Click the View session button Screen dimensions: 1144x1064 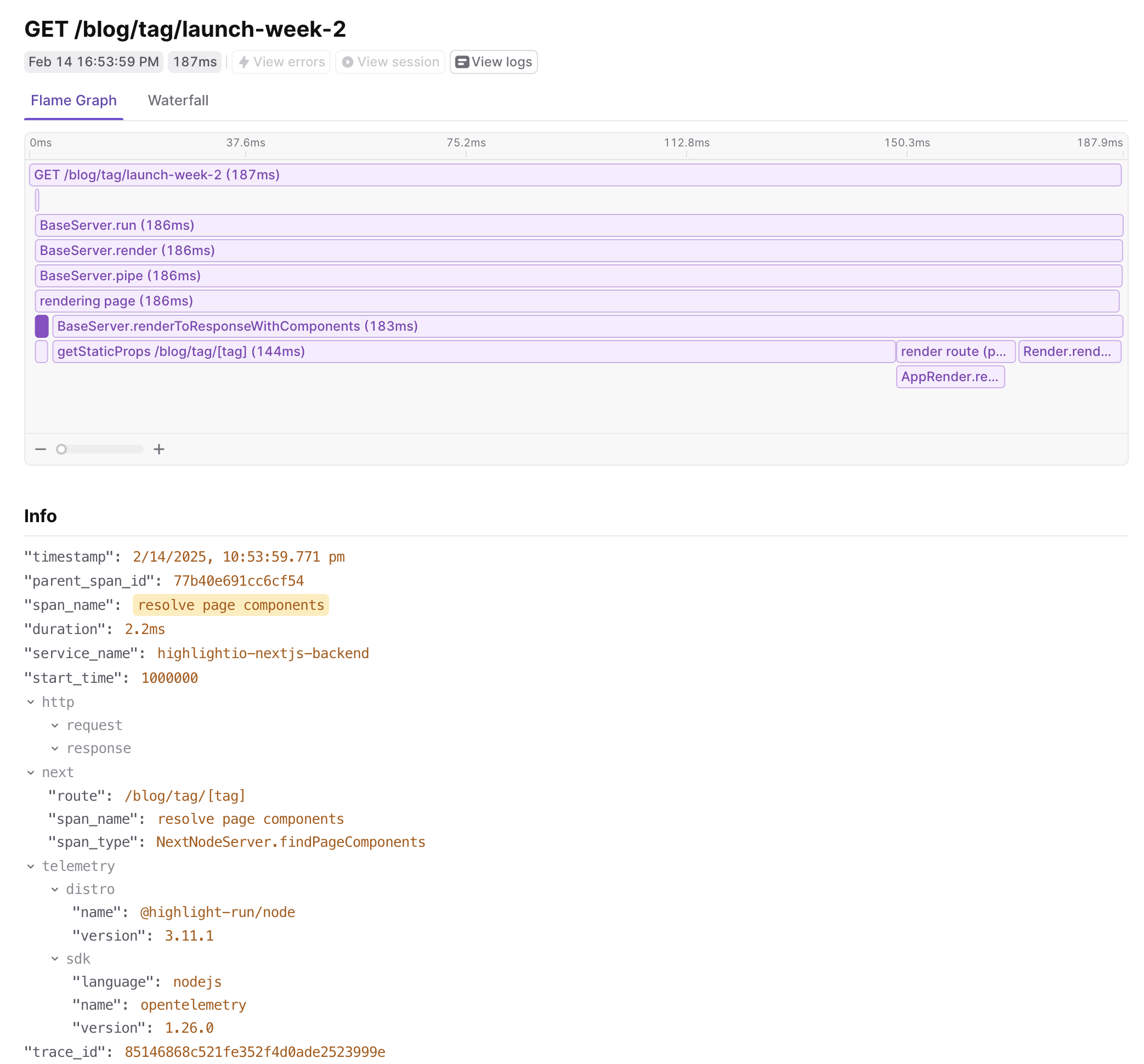click(389, 61)
